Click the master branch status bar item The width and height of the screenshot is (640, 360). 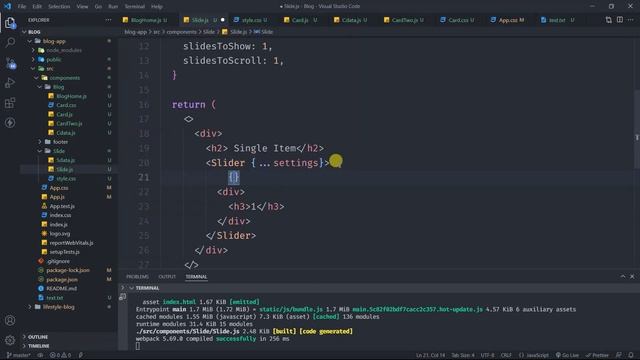pos(19,355)
